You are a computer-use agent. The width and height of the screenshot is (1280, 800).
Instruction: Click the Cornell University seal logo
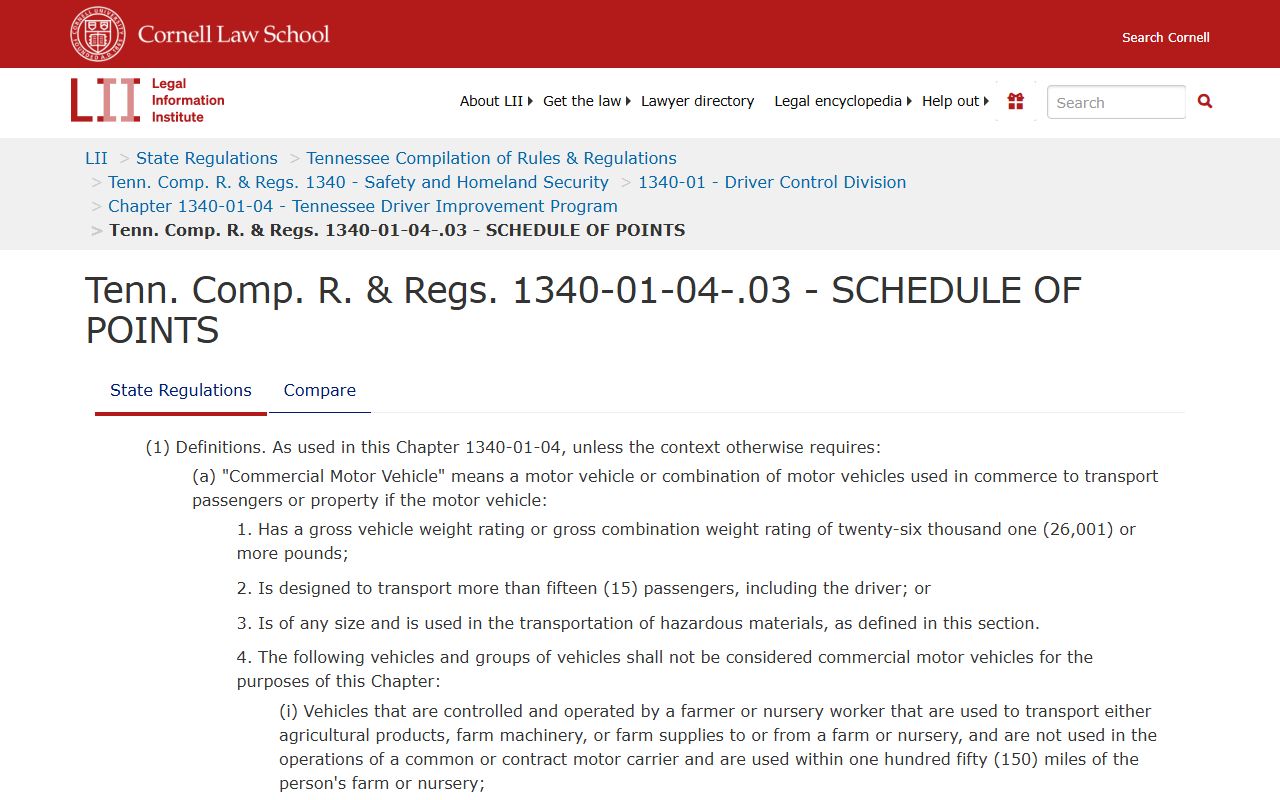(x=98, y=34)
